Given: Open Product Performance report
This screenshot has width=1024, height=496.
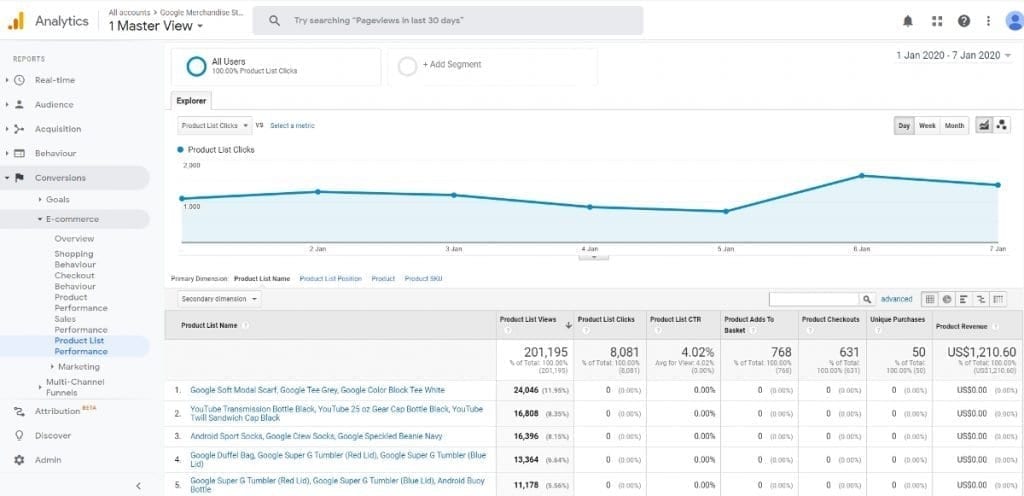Looking at the screenshot, I should pos(81,302).
